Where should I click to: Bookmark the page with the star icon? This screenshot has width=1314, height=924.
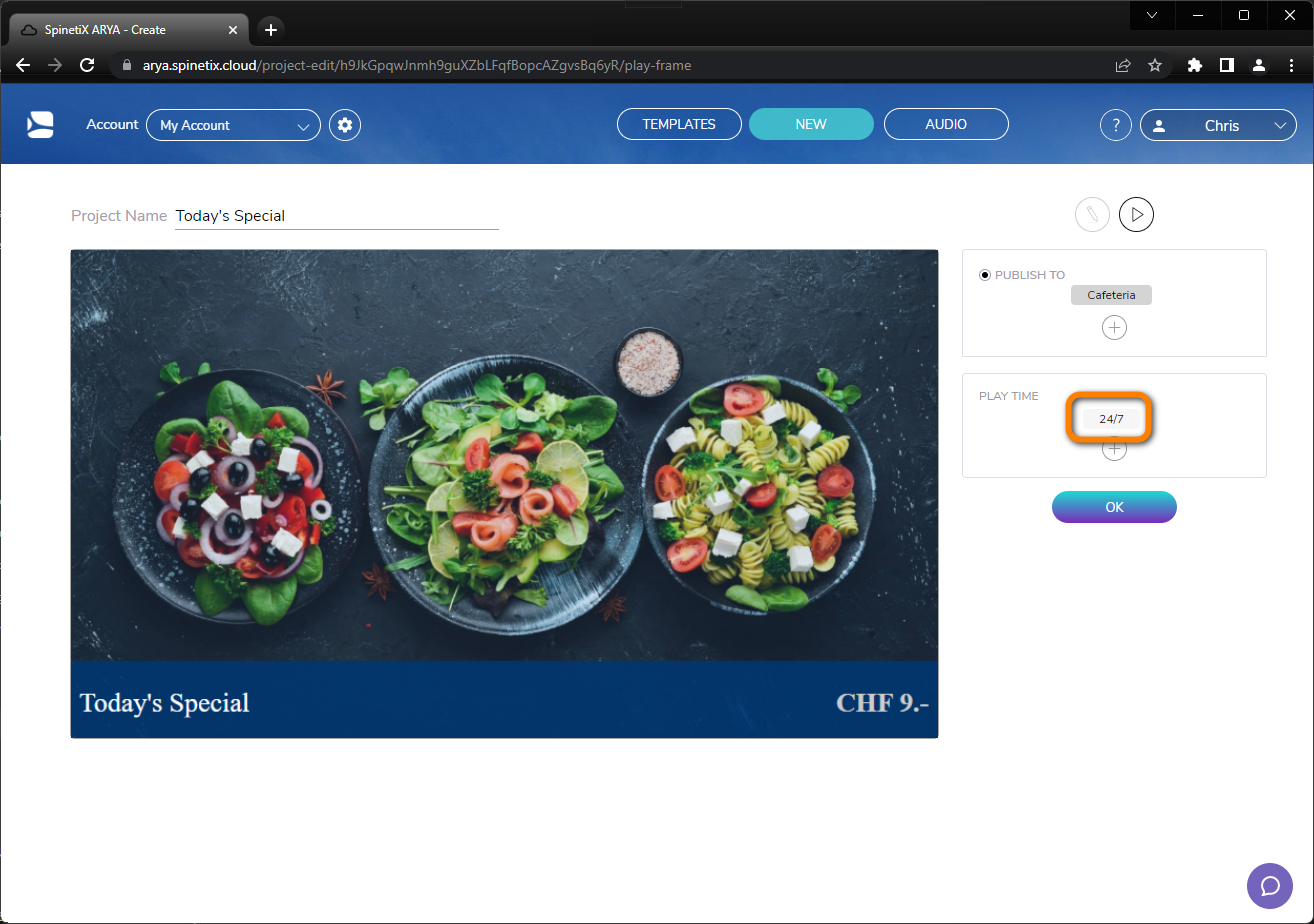pyautogui.click(x=1155, y=64)
